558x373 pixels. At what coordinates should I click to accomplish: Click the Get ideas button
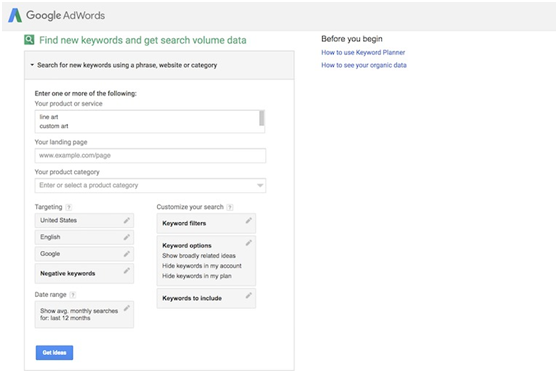tap(54, 352)
